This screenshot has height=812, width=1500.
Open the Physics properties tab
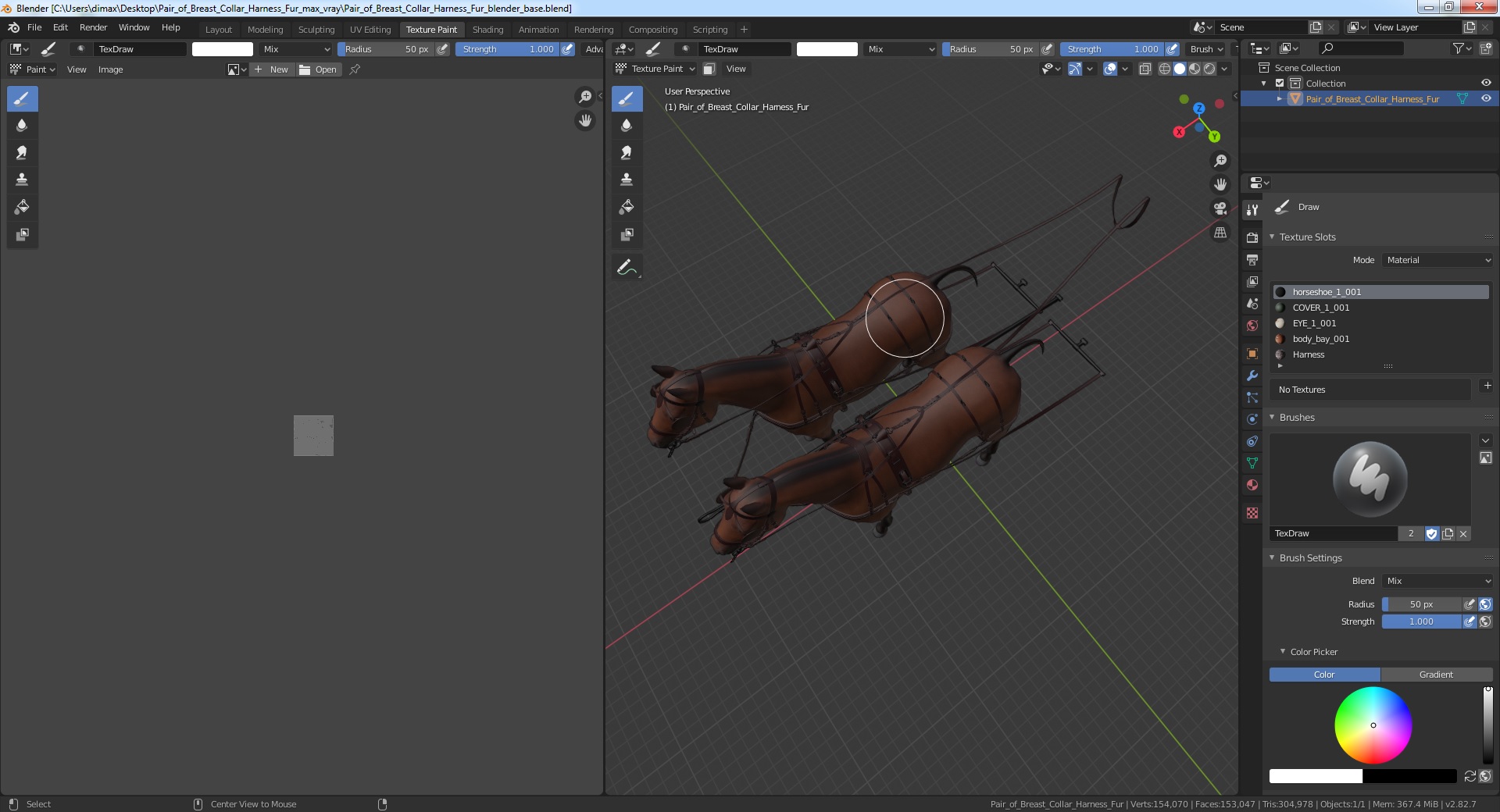click(1252, 419)
